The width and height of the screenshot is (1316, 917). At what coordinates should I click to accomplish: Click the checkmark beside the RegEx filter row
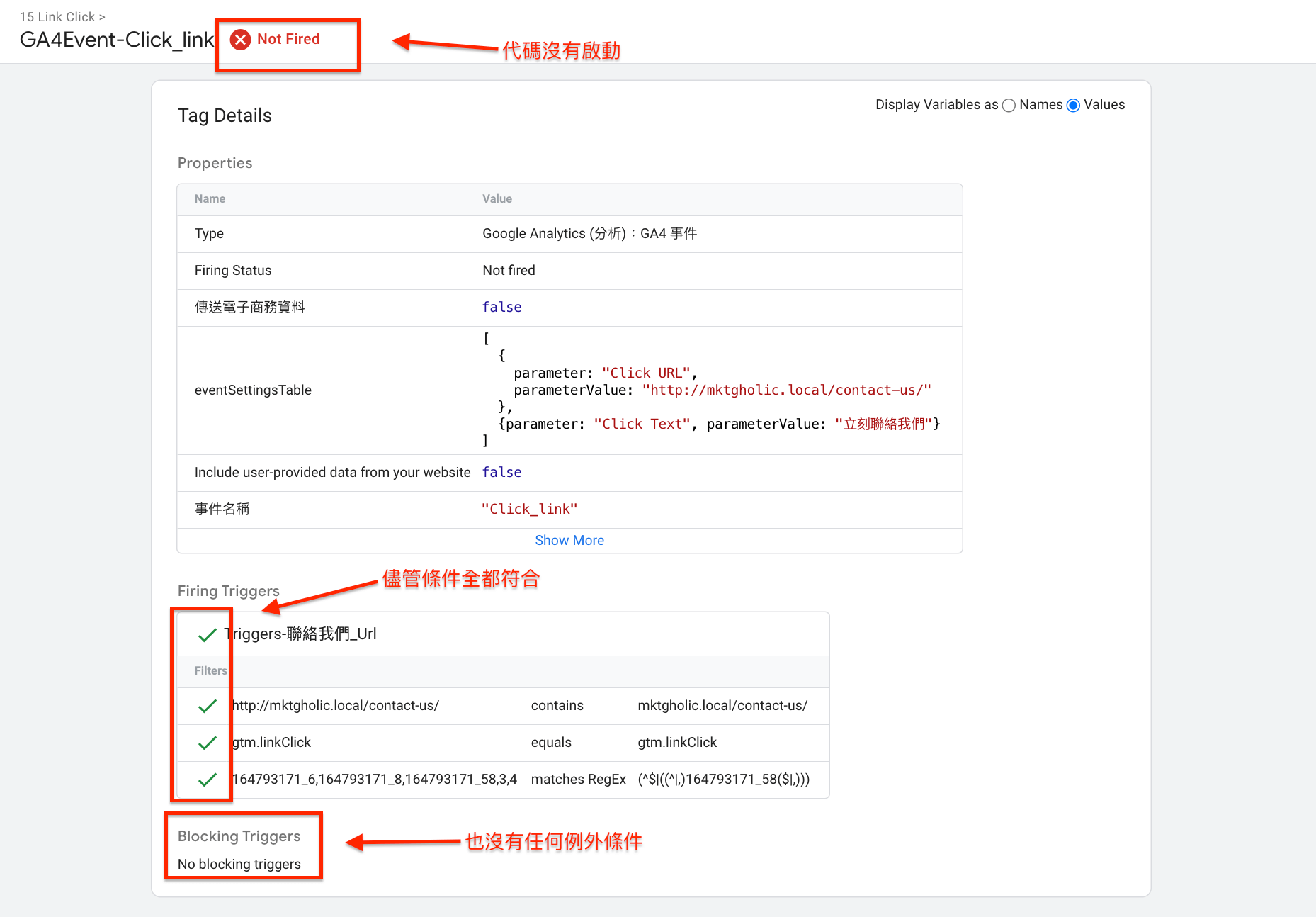207,780
